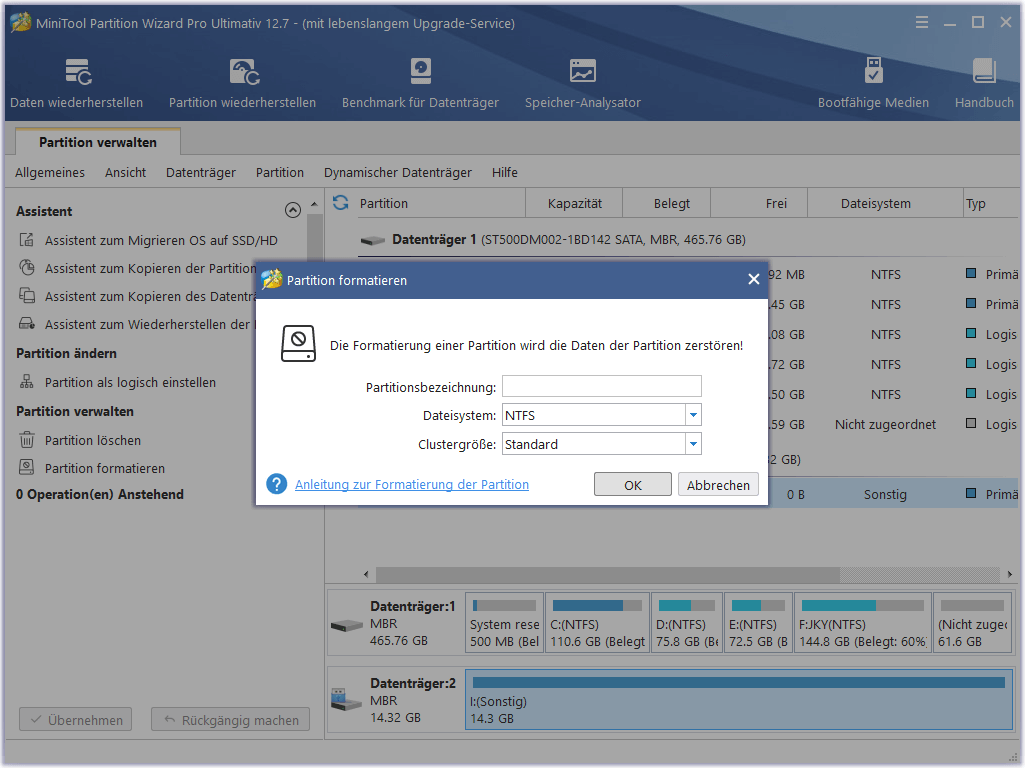Click the Partitionsbezeichnung input field
The image size is (1025, 768).
[x=601, y=386]
